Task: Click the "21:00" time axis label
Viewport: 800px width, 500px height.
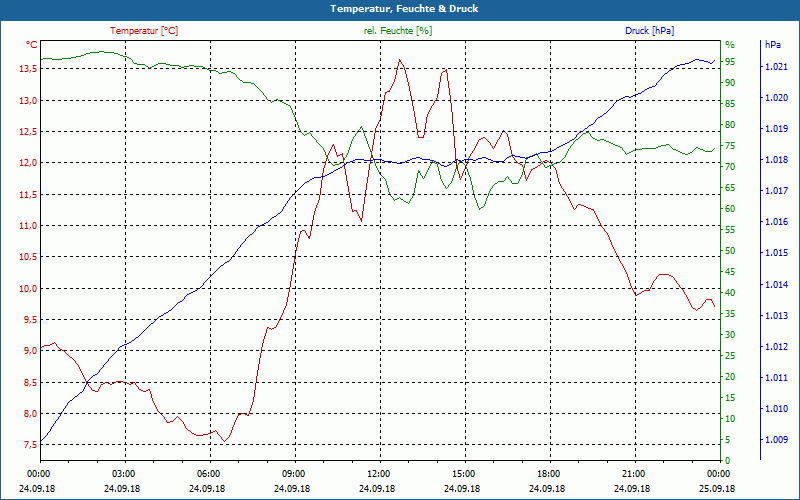Action: coord(632,474)
